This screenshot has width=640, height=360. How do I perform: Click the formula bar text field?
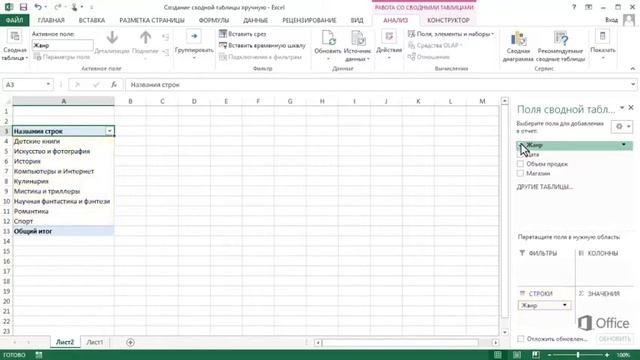[378, 84]
